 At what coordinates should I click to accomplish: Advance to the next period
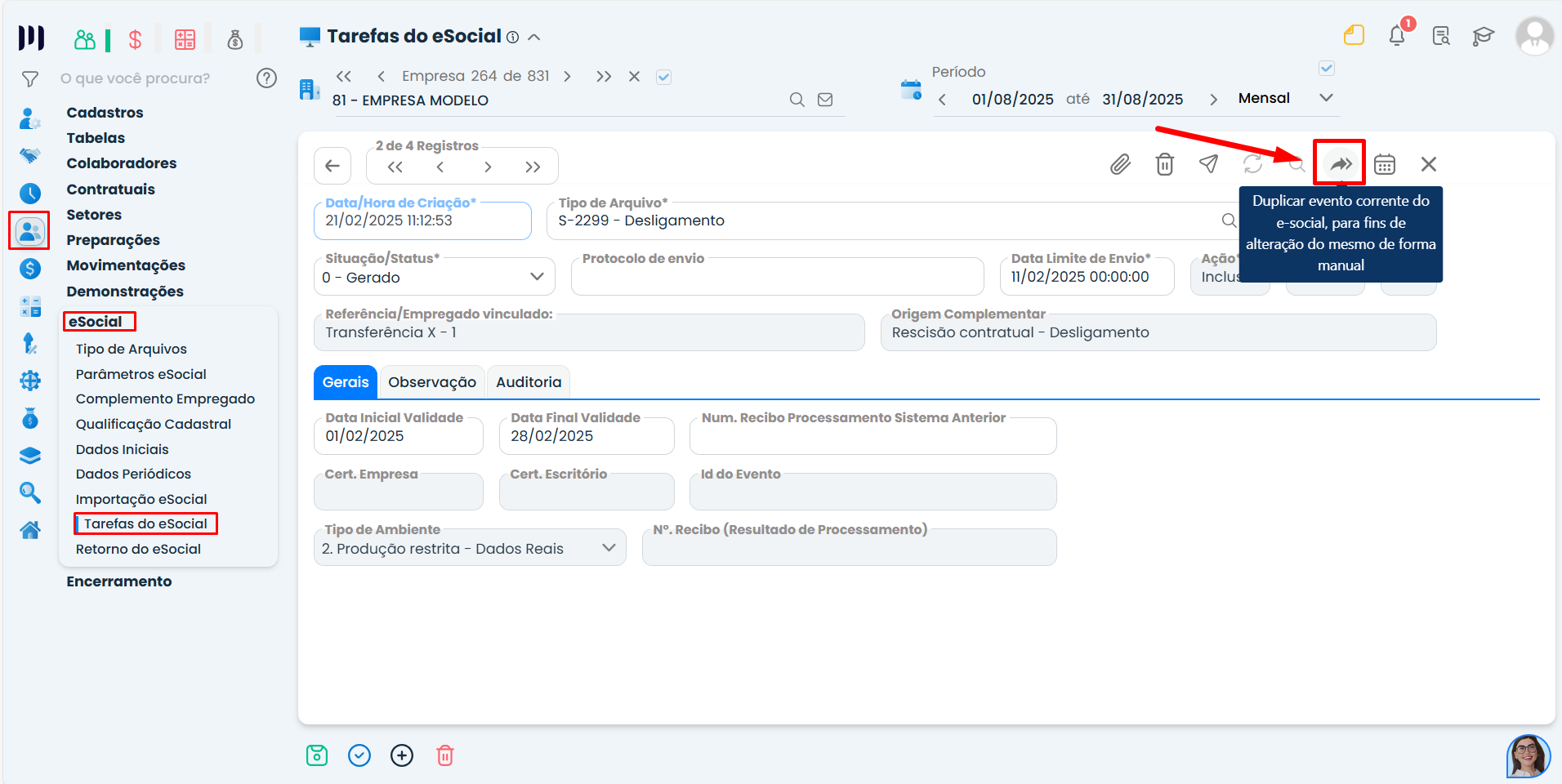[x=1214, y=100]
